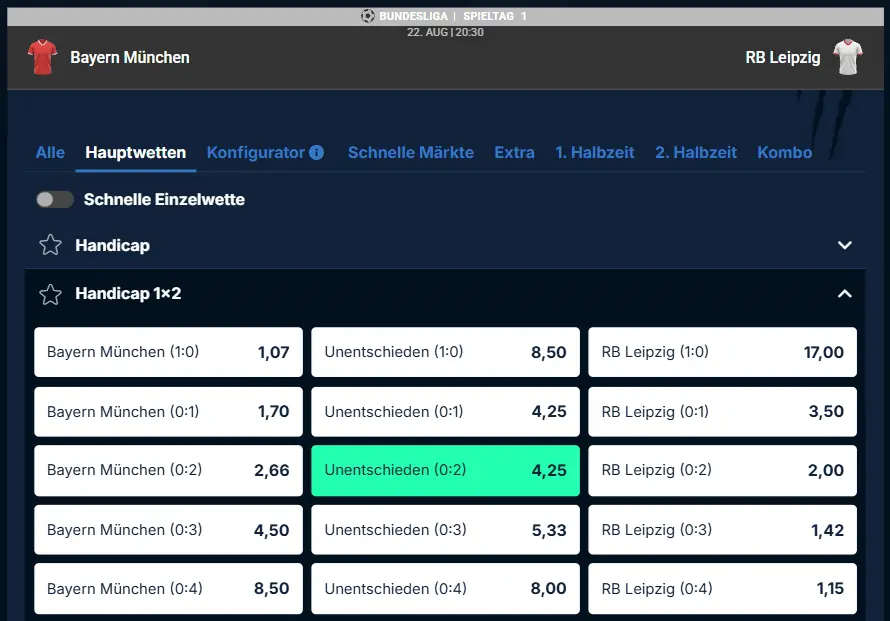The width and height of the screenshot is (890, 621).
Task: Click the BUNDESLIGA league label
Action: (413, 16)
